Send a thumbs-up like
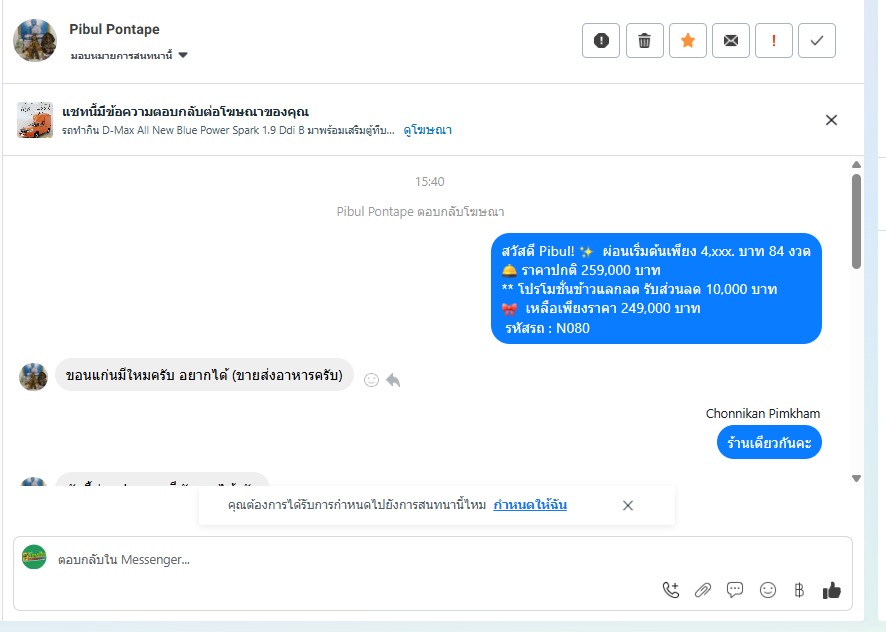This screenshot has width=886, height=632. (x=831, y=590)
